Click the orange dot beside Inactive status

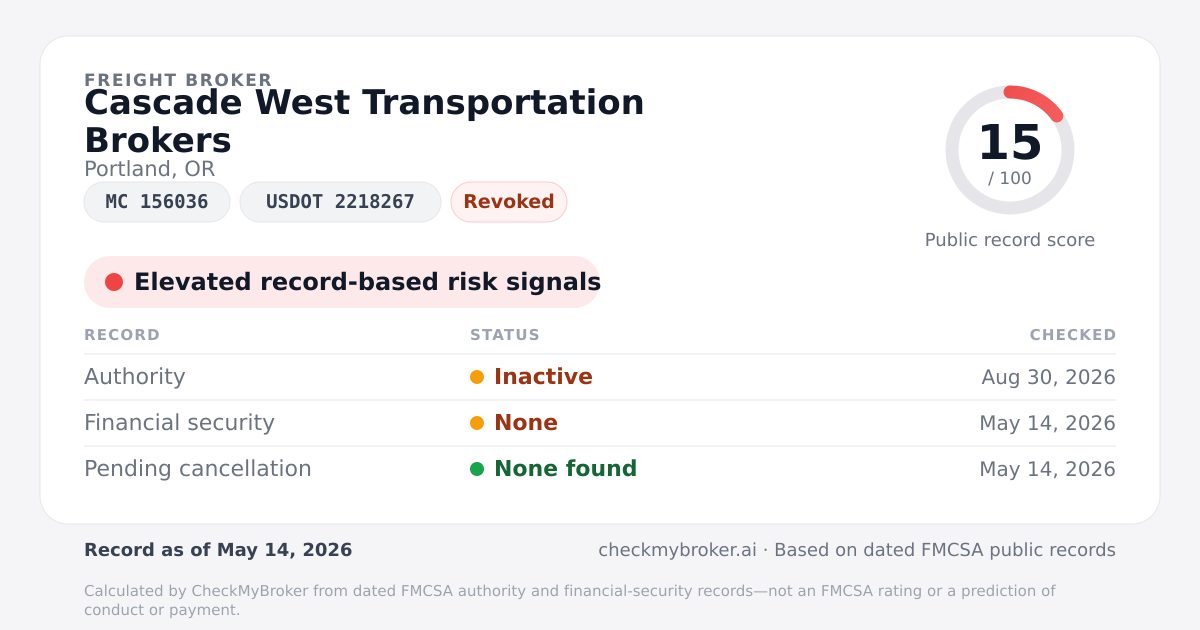pos(477,377)
